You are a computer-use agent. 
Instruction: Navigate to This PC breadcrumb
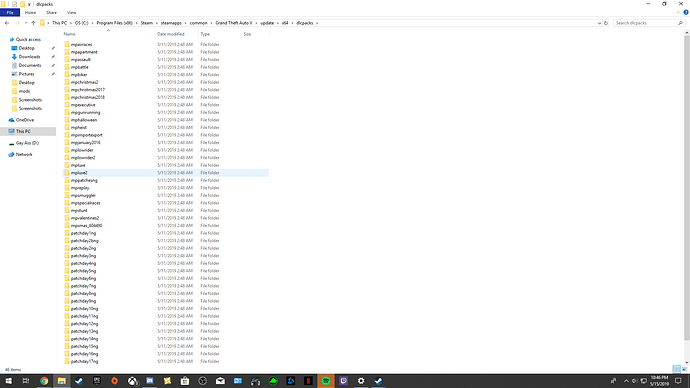coord(59,23)
